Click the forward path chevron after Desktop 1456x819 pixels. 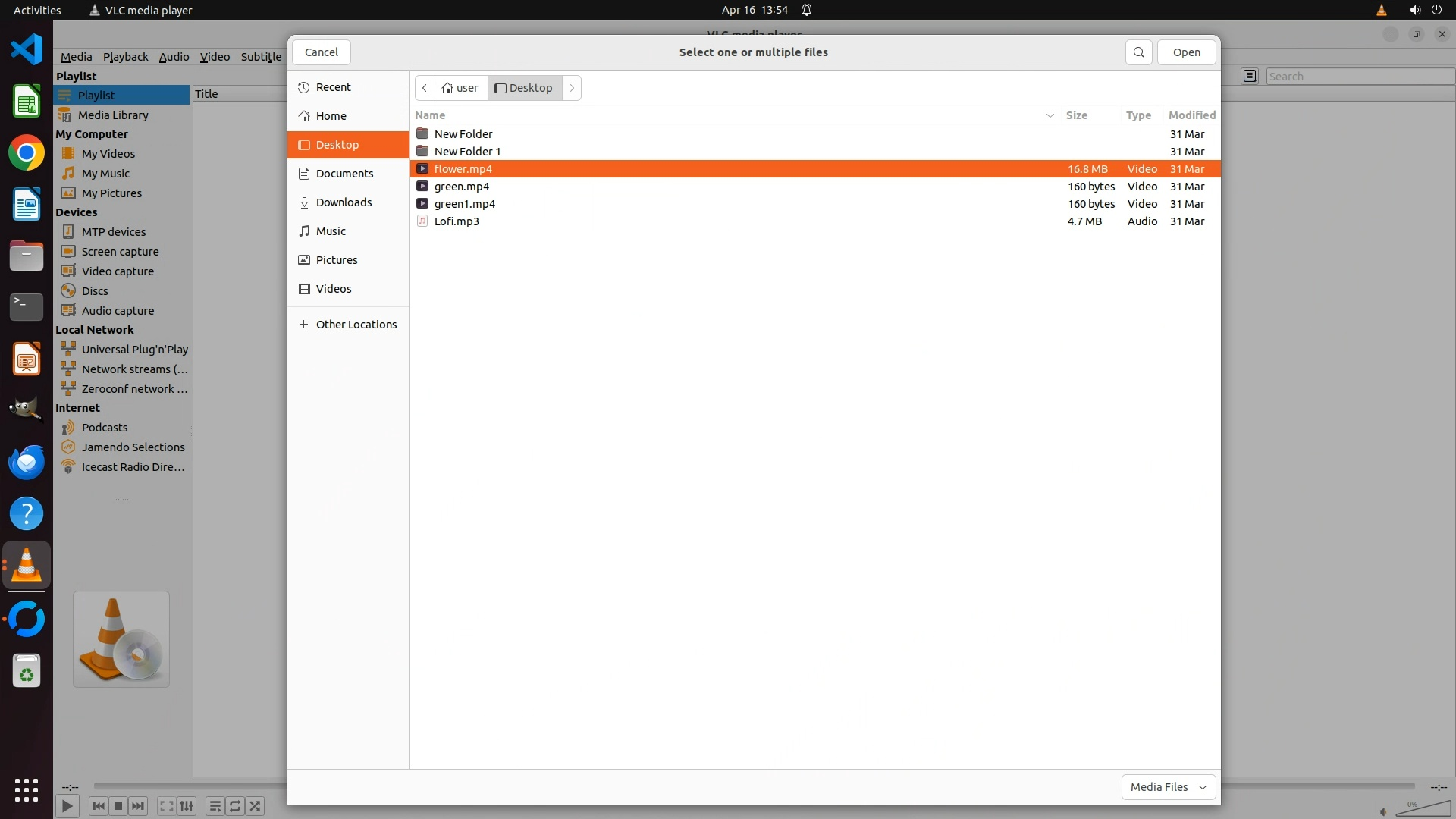tap(572, 88)
